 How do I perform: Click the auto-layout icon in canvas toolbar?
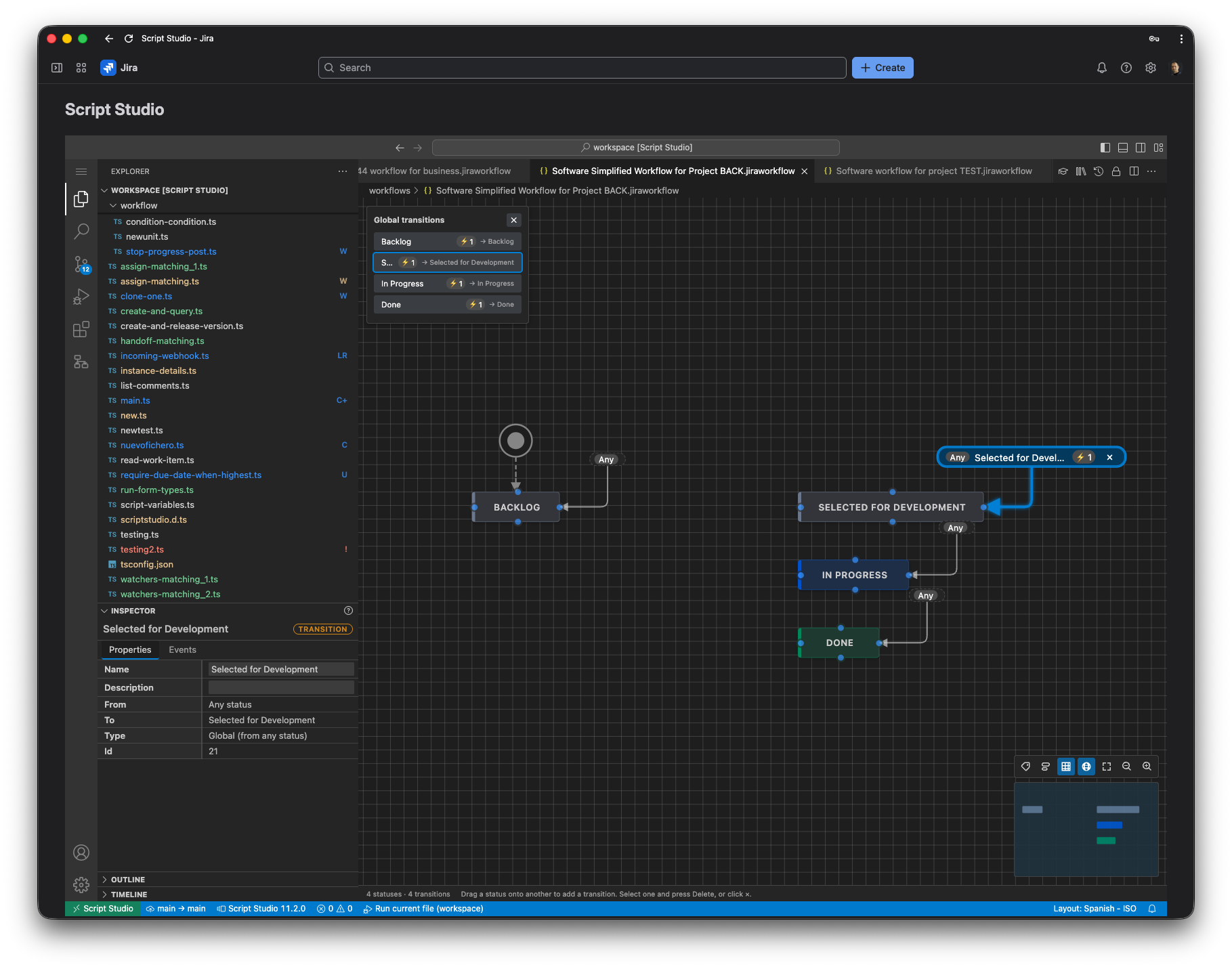pyautogui.click(x=1046, y=767)
